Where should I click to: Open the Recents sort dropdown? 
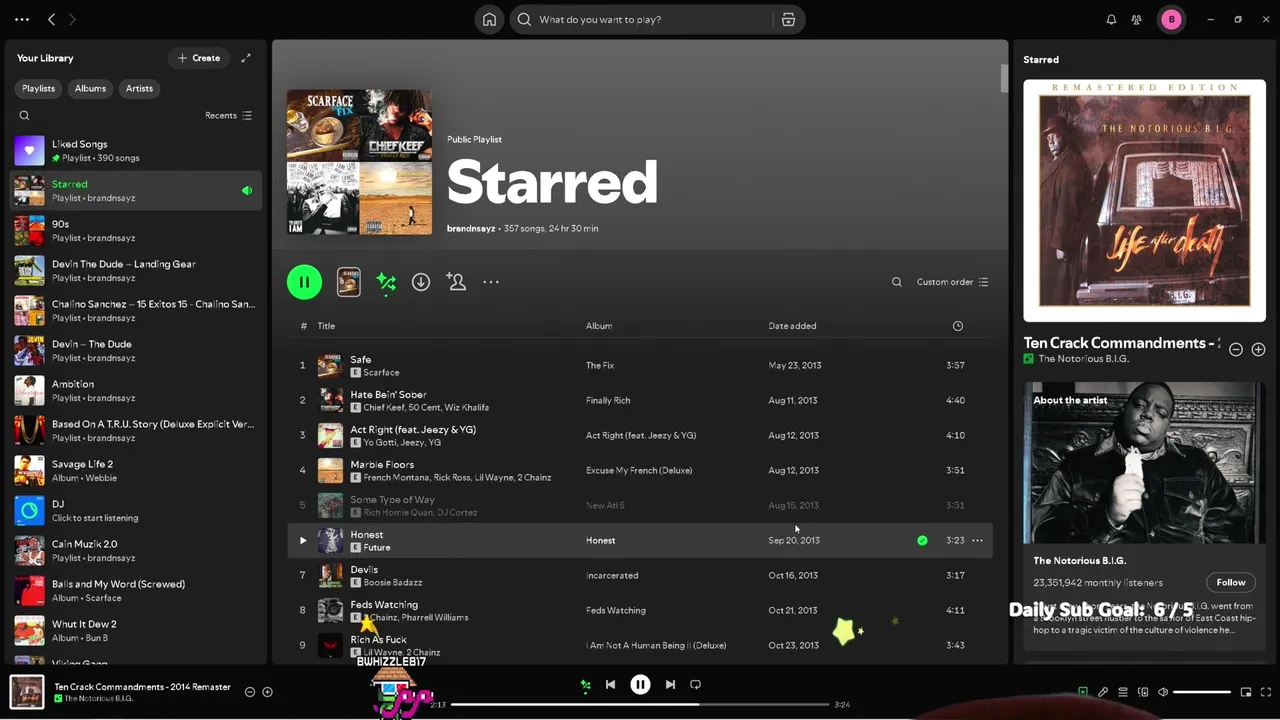coord(228,115)
